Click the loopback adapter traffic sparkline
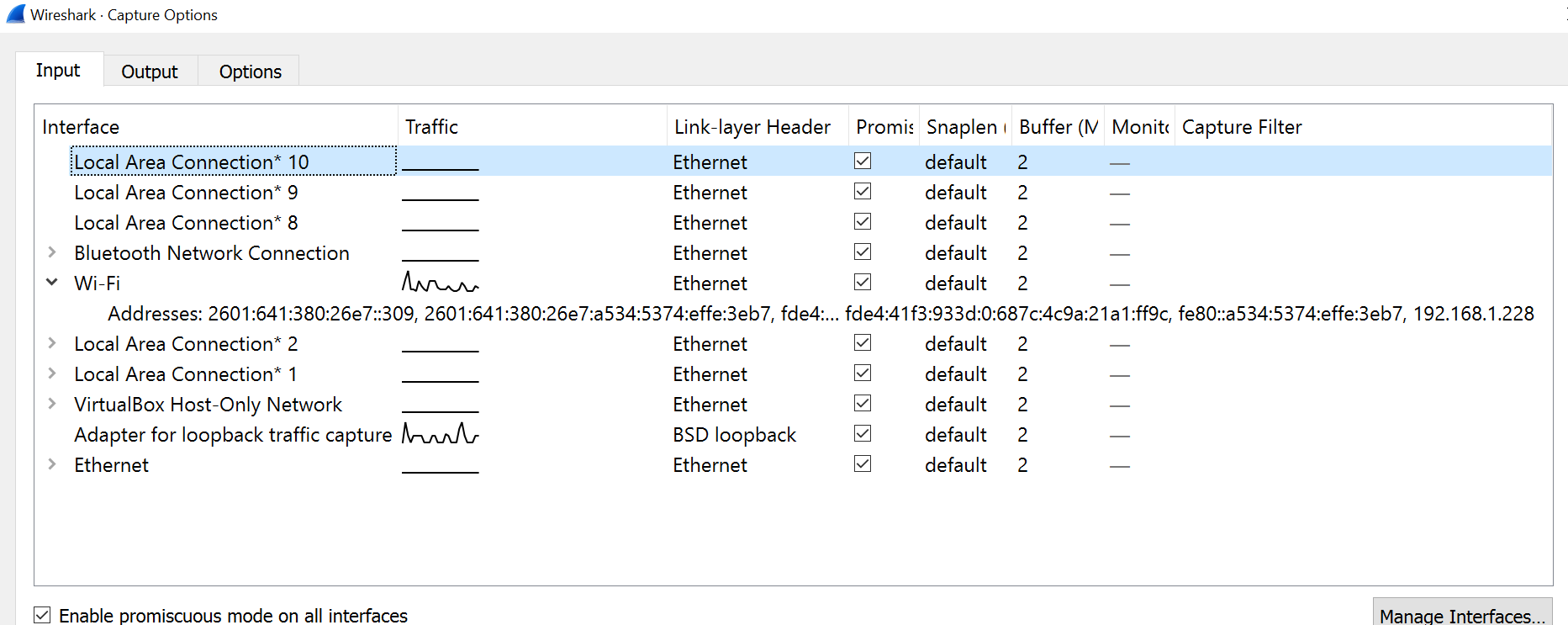1568x625 pixels. (441, 433)
